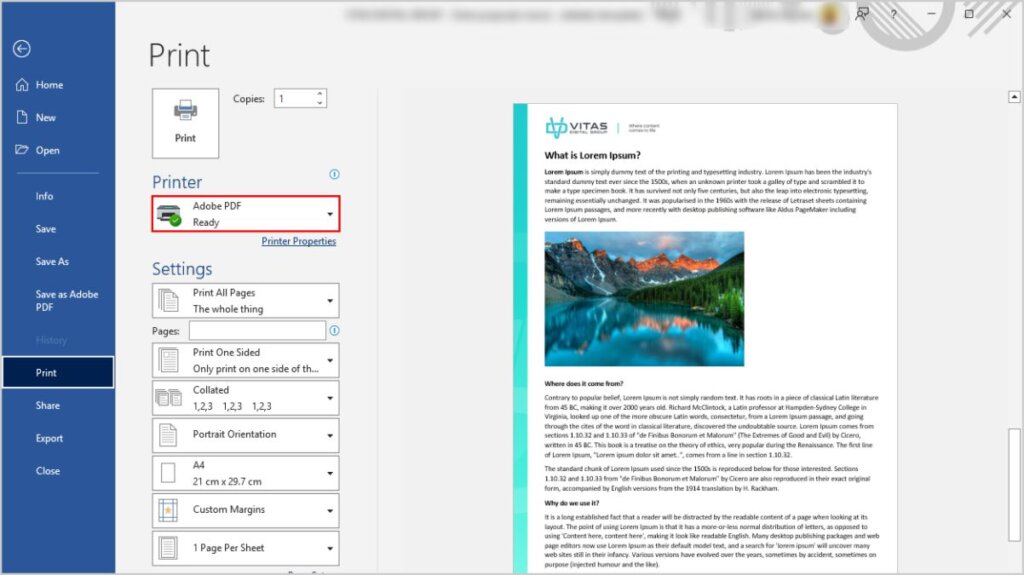Click the A4 paper size icon

(x=168, y=472)
